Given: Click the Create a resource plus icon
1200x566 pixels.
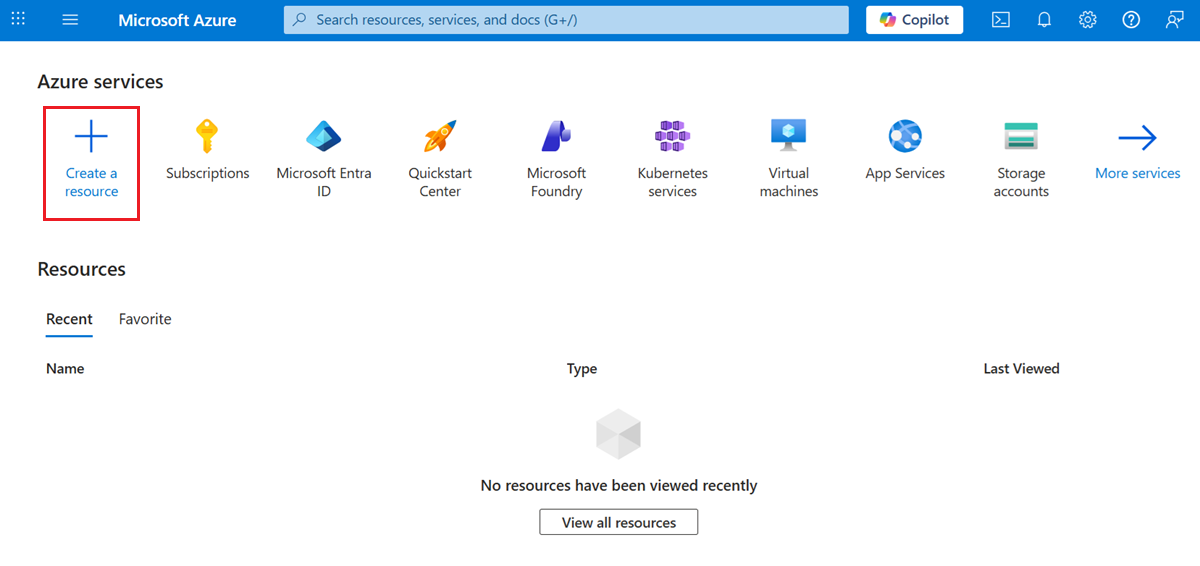Looking at the screenshot, I should pyautogui.click(x=91, y=137).
